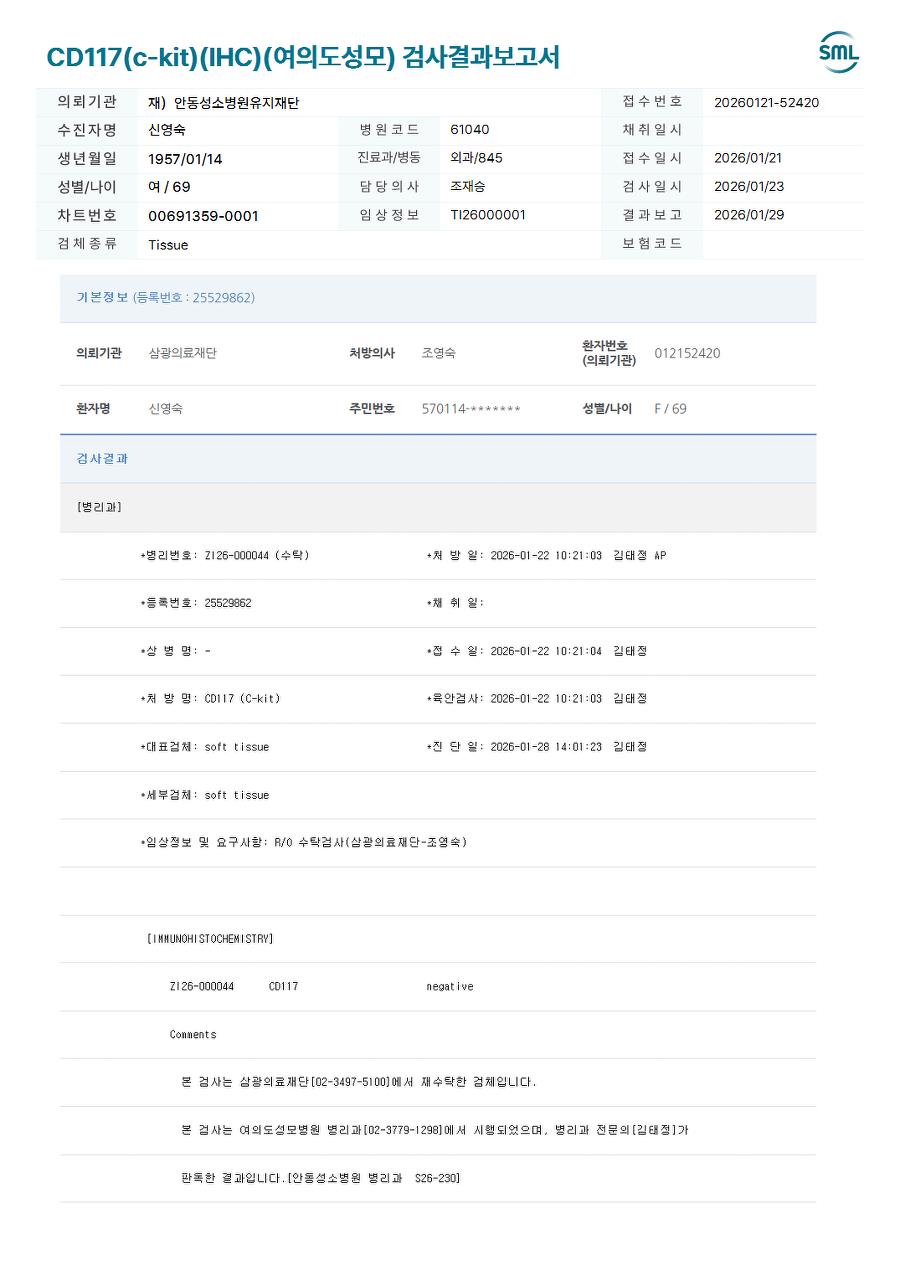Click the comment line mentioning 02-3497-5100

pos(359,1082)
